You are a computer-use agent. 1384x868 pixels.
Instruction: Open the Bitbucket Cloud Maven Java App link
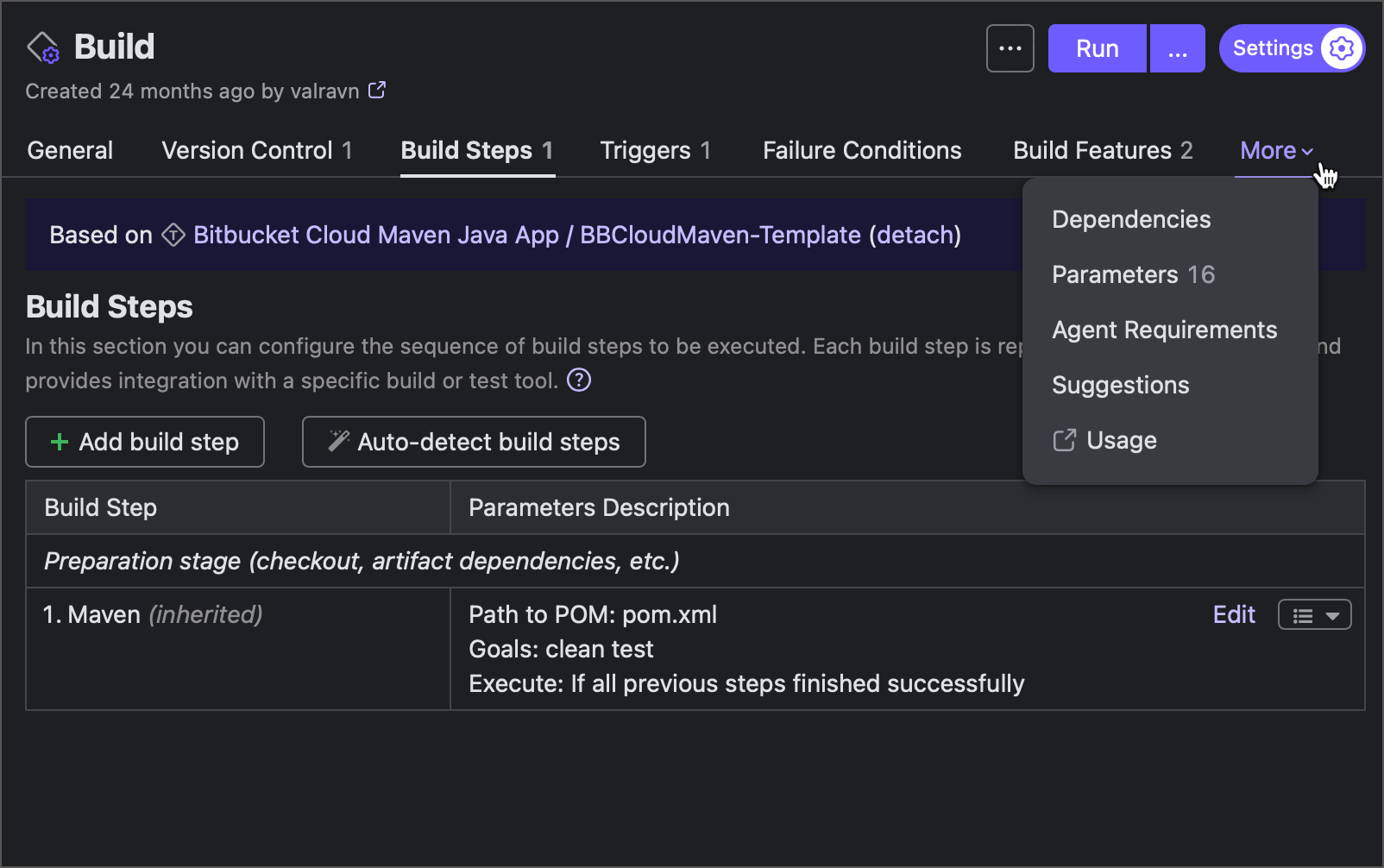[376, 235]
